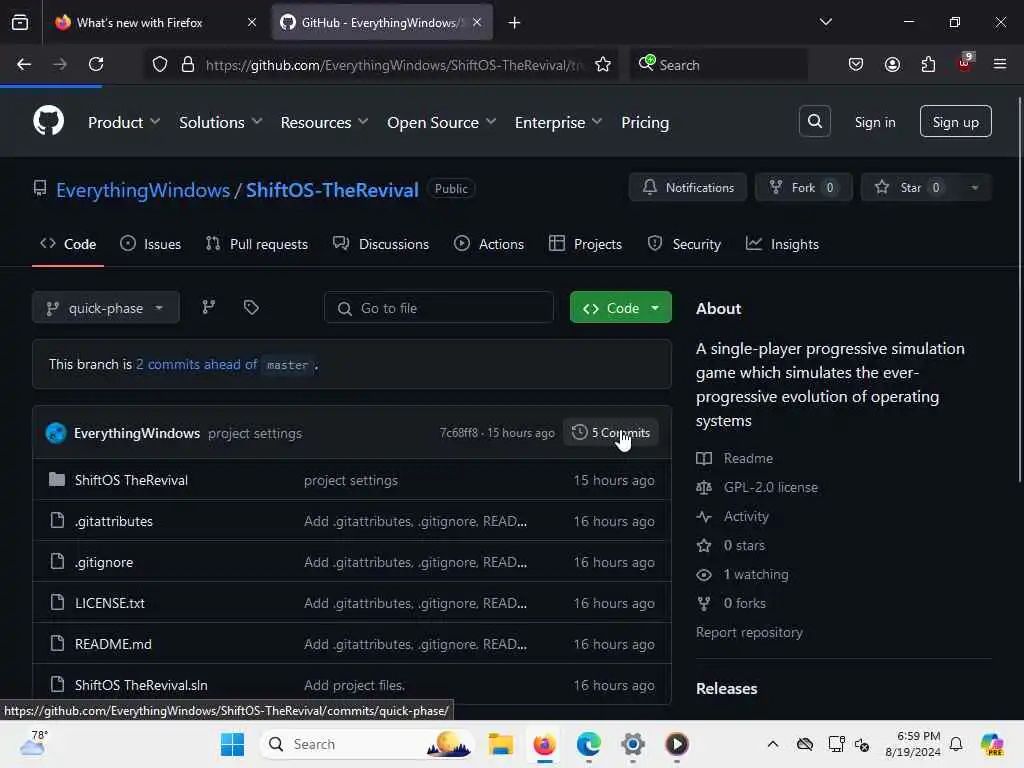
Task: Open Firefox View icon at top left
Action: [20, 23]
